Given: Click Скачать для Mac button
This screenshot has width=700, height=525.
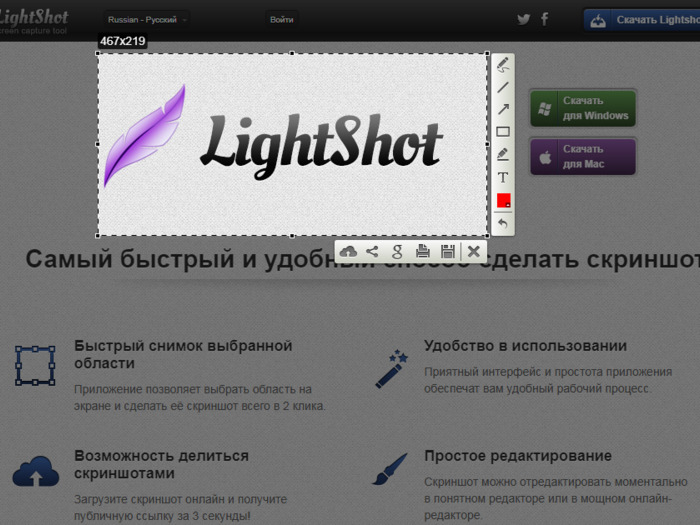Looking at the screenshot, I should click(583, 156).
